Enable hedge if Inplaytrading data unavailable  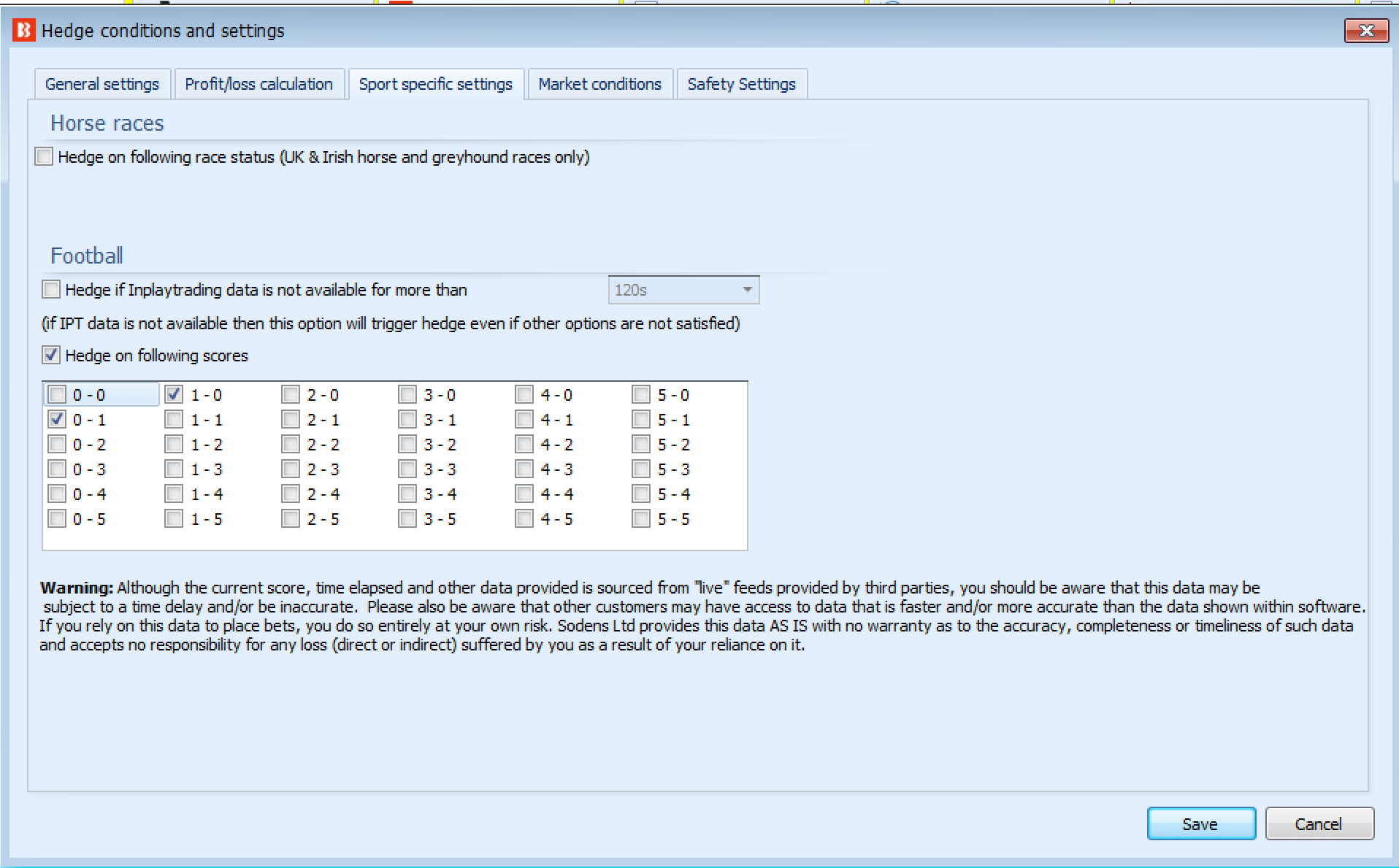pyautogui.click(x=50, y=289)
